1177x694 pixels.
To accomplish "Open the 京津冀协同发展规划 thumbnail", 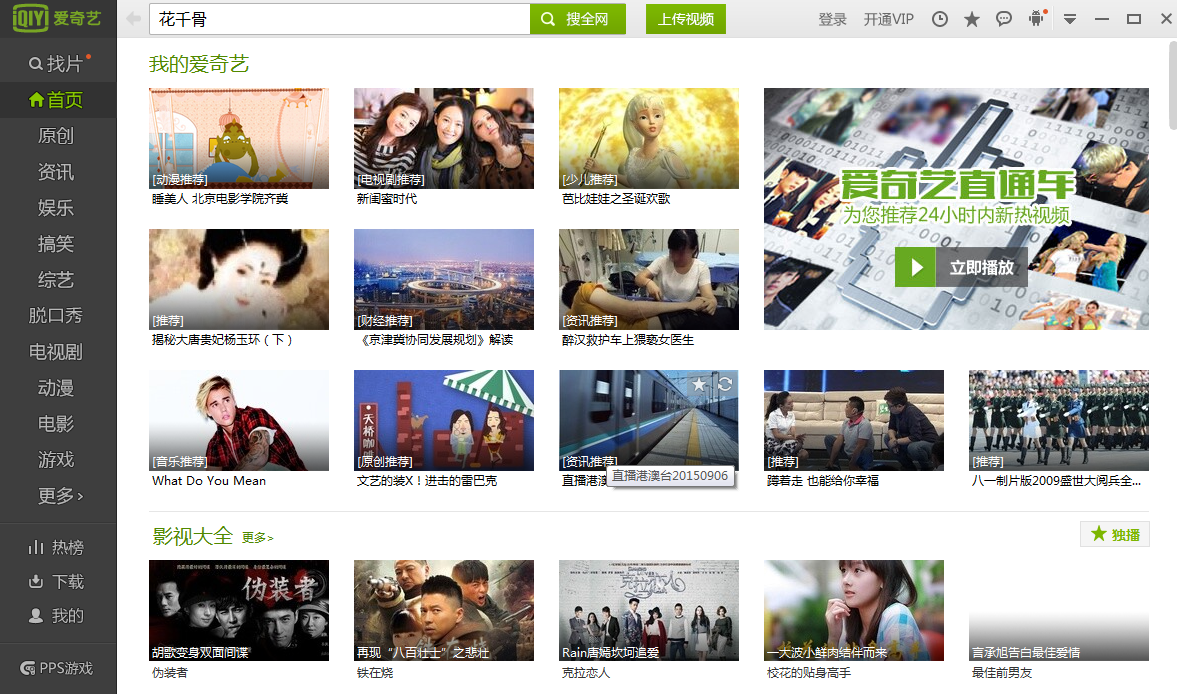I will pyautogui.click(x=444, y=279).
